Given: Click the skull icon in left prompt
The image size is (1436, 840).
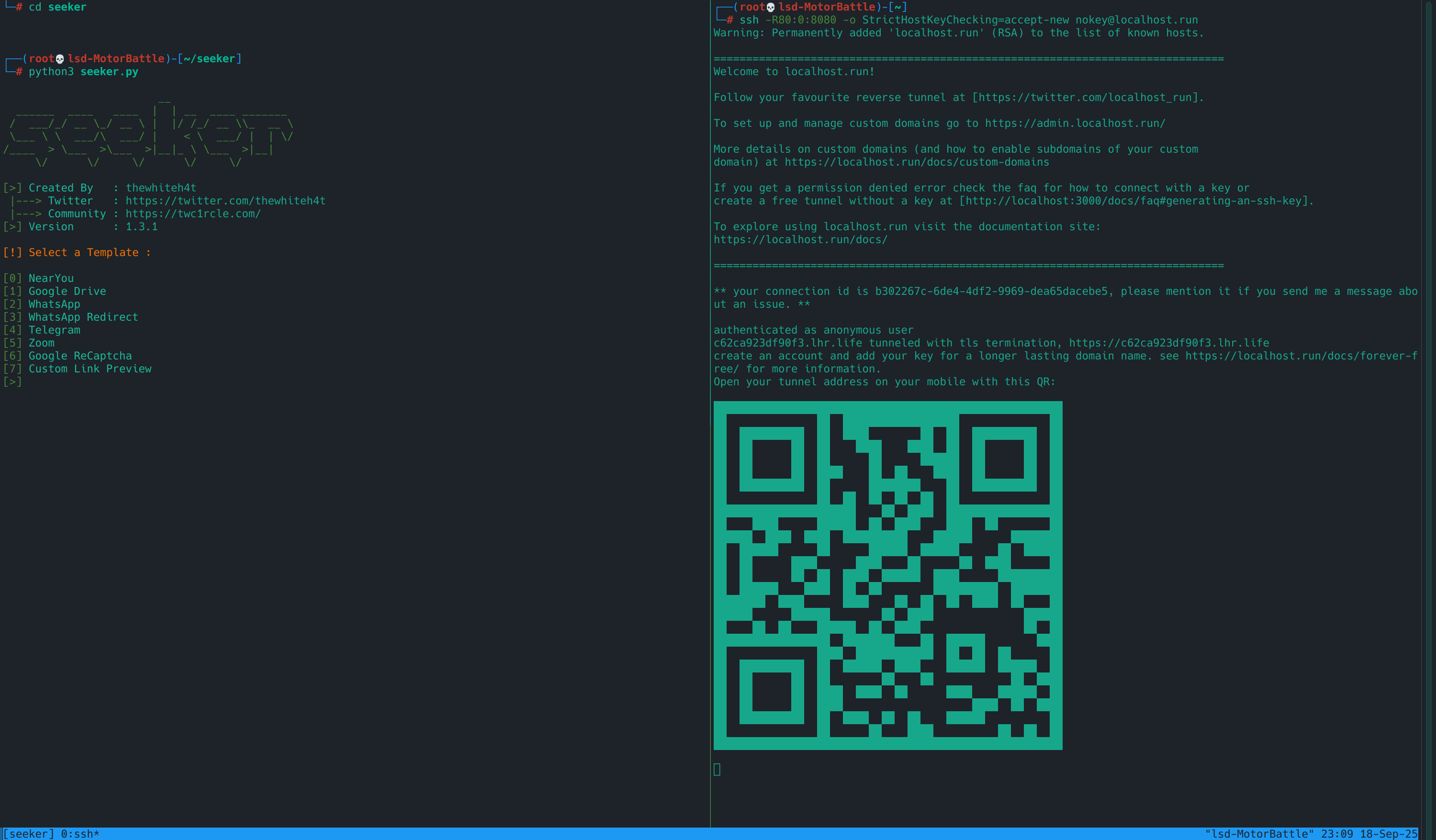Looking at the screenshot, I should pos(60,59).
